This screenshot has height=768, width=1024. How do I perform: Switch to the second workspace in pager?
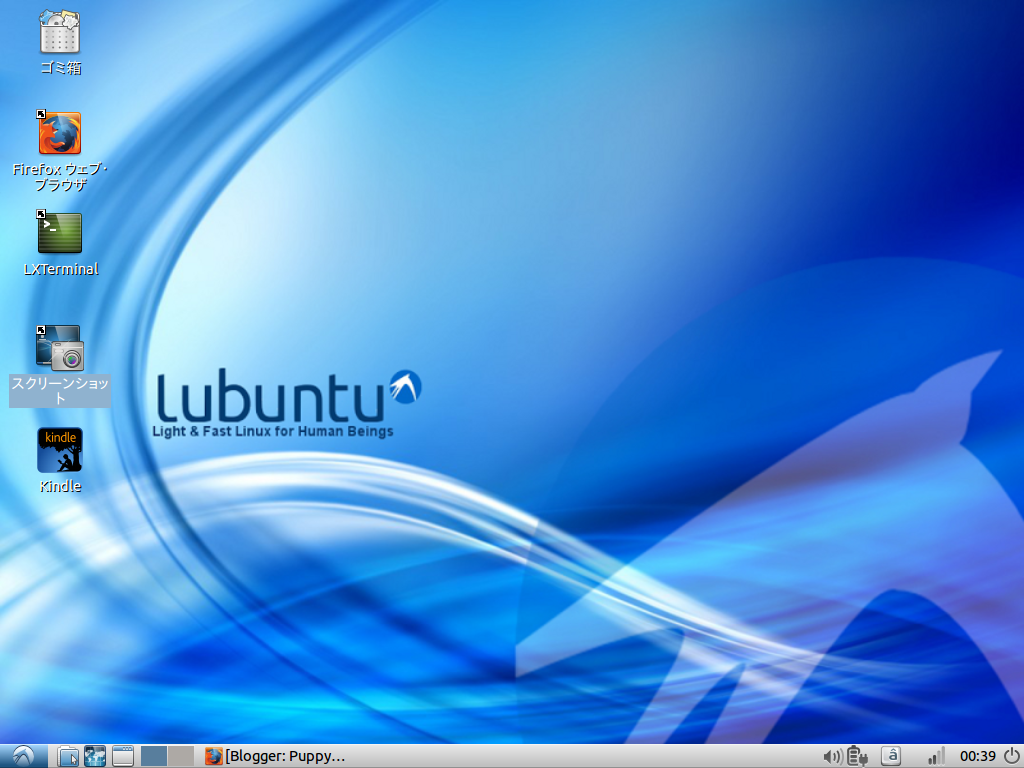[x=181, y=756]
